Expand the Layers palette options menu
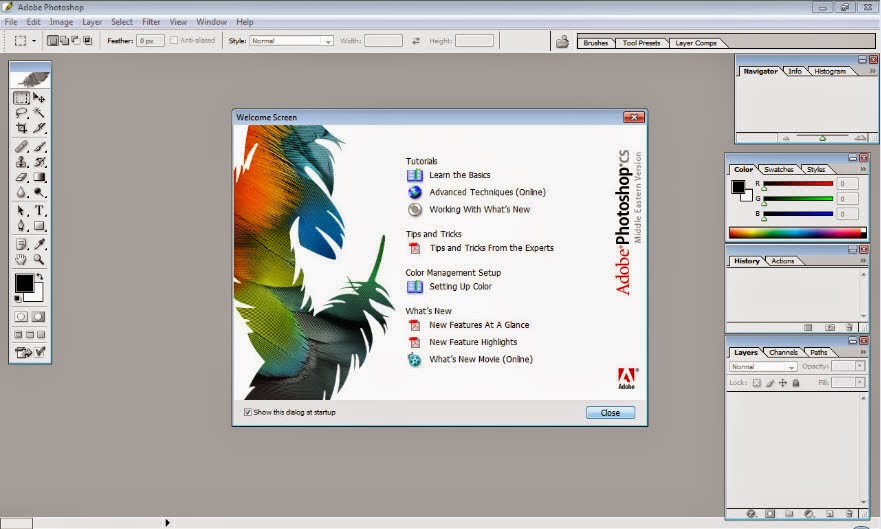The height and width of the screenshot is (529, 881). coord(863,352)
